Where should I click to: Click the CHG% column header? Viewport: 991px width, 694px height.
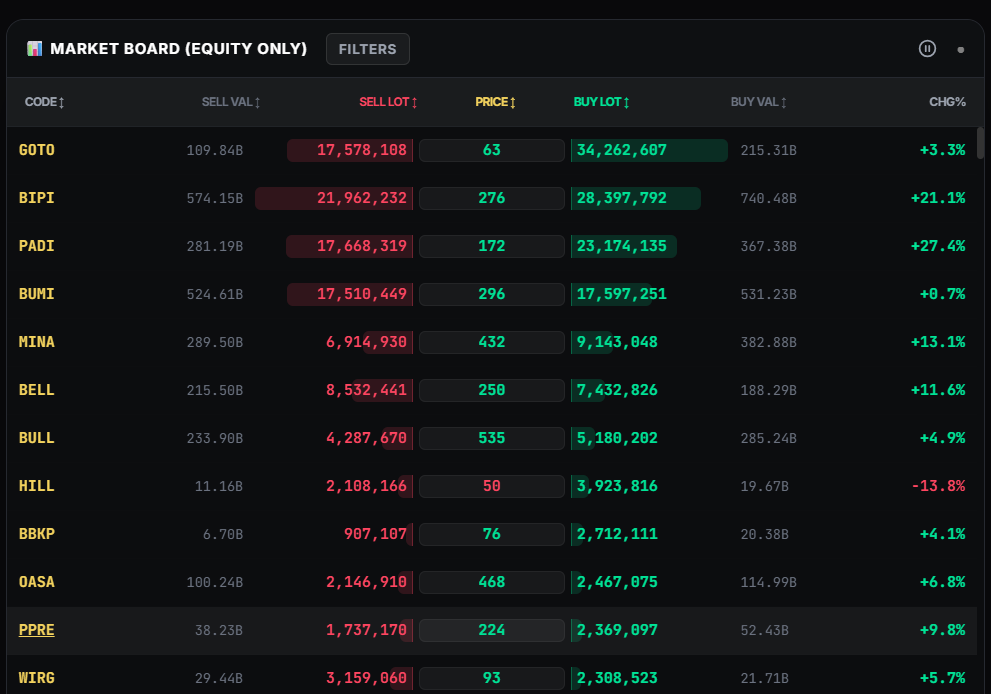click(946, 102)
